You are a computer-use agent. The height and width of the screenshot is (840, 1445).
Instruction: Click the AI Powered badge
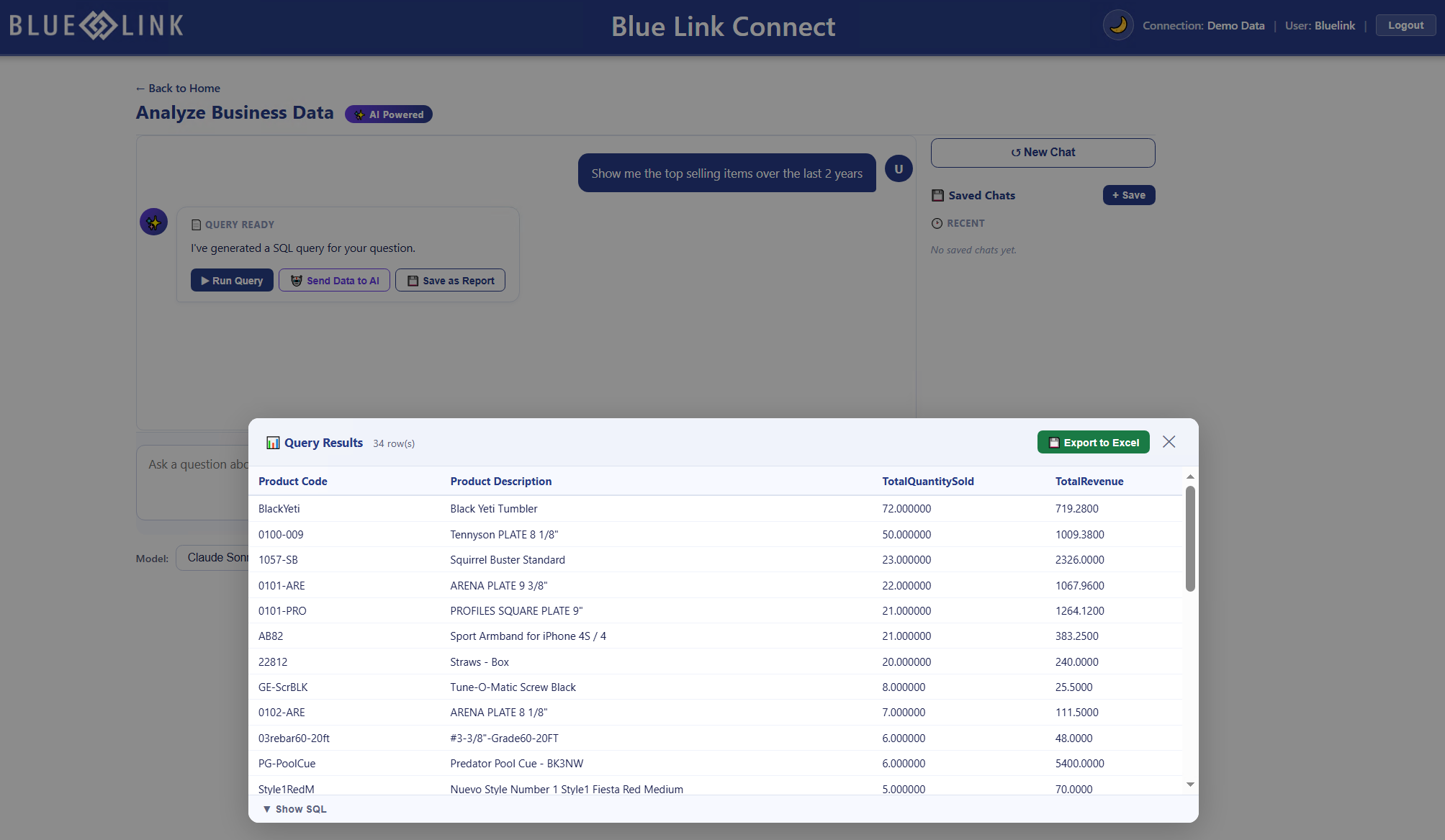(x=388, y=114)
